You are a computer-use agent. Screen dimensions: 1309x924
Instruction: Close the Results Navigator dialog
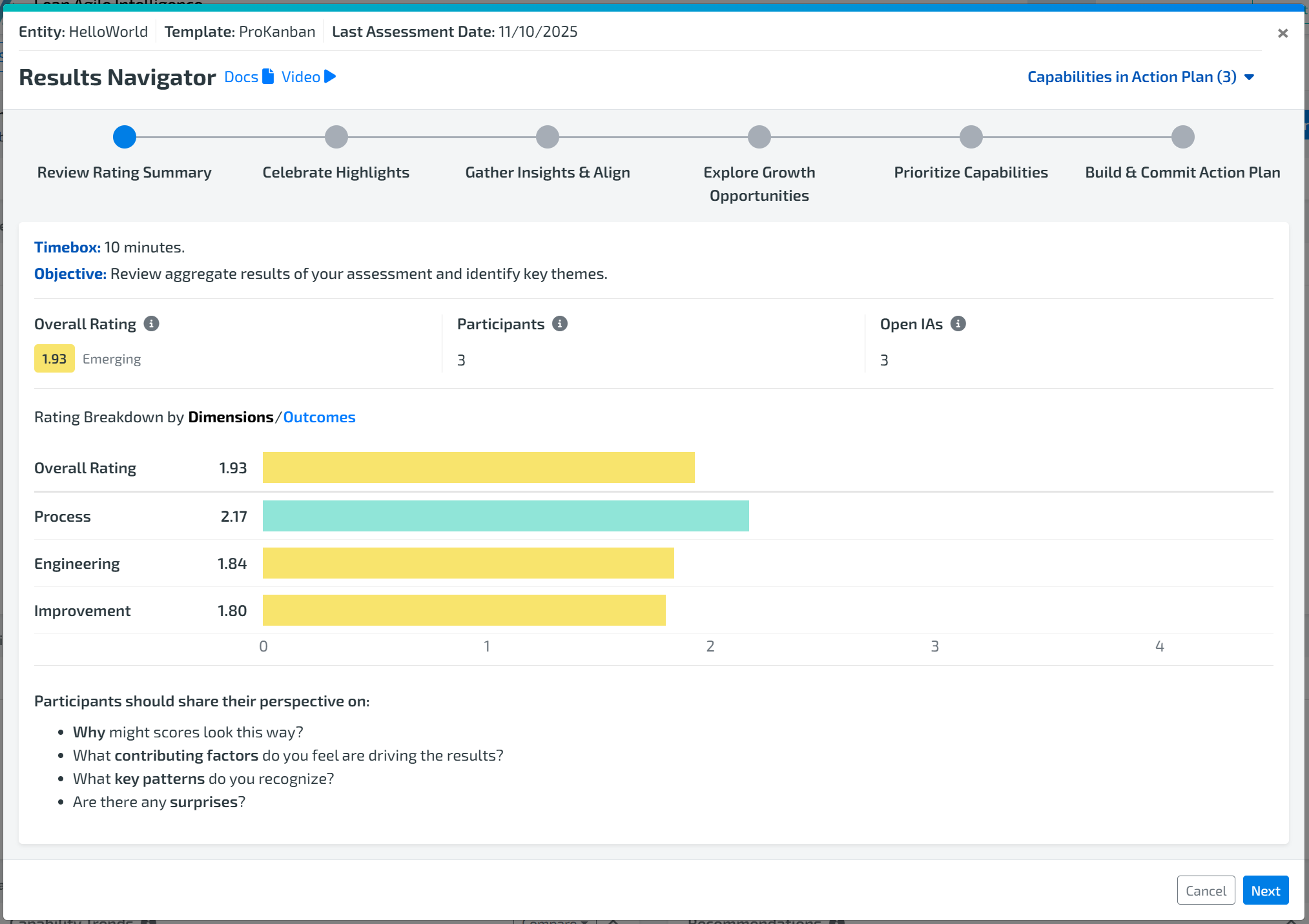1283,33
